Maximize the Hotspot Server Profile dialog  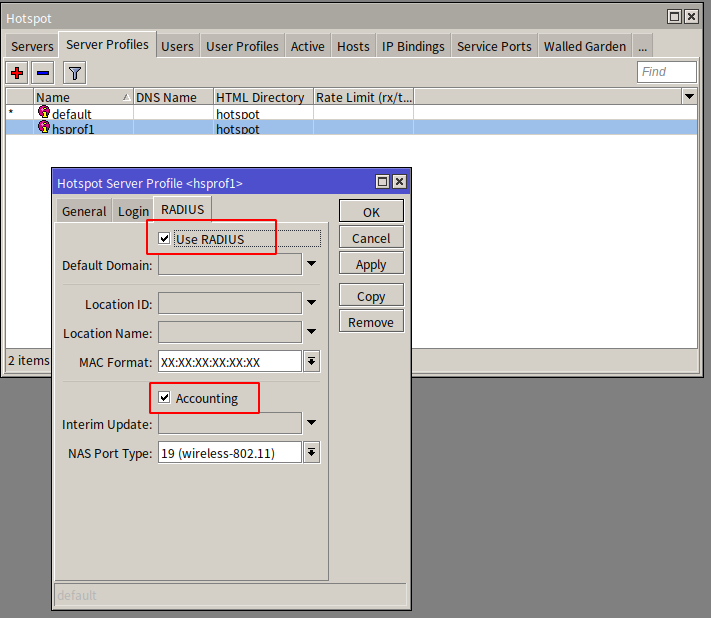(x=382, y=182)
